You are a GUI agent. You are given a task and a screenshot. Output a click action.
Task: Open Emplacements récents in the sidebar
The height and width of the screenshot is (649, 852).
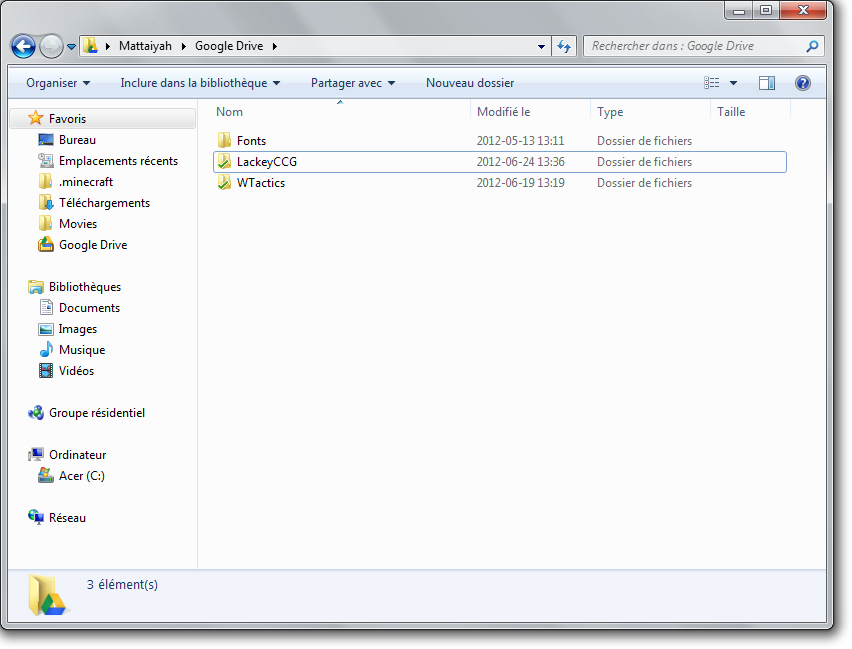[x=118, y=161]
